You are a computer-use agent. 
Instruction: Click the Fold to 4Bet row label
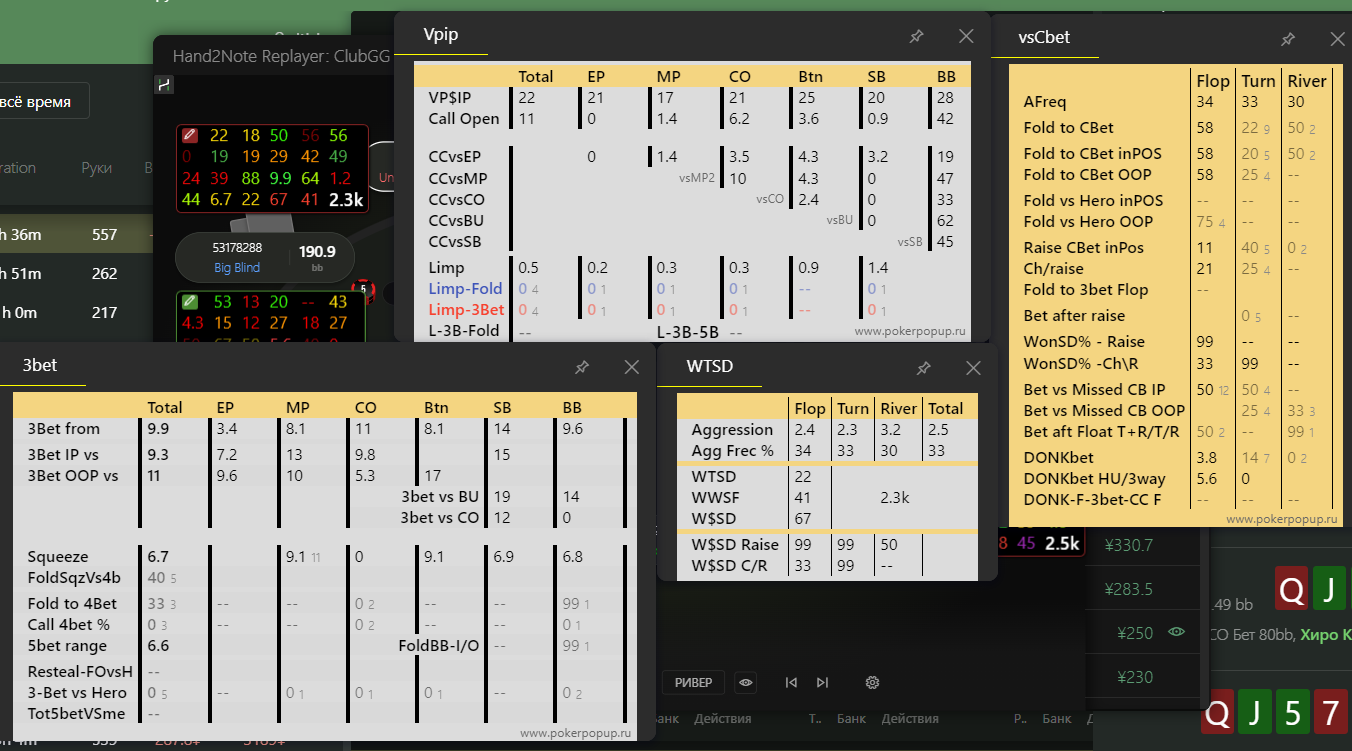[72, 603]
